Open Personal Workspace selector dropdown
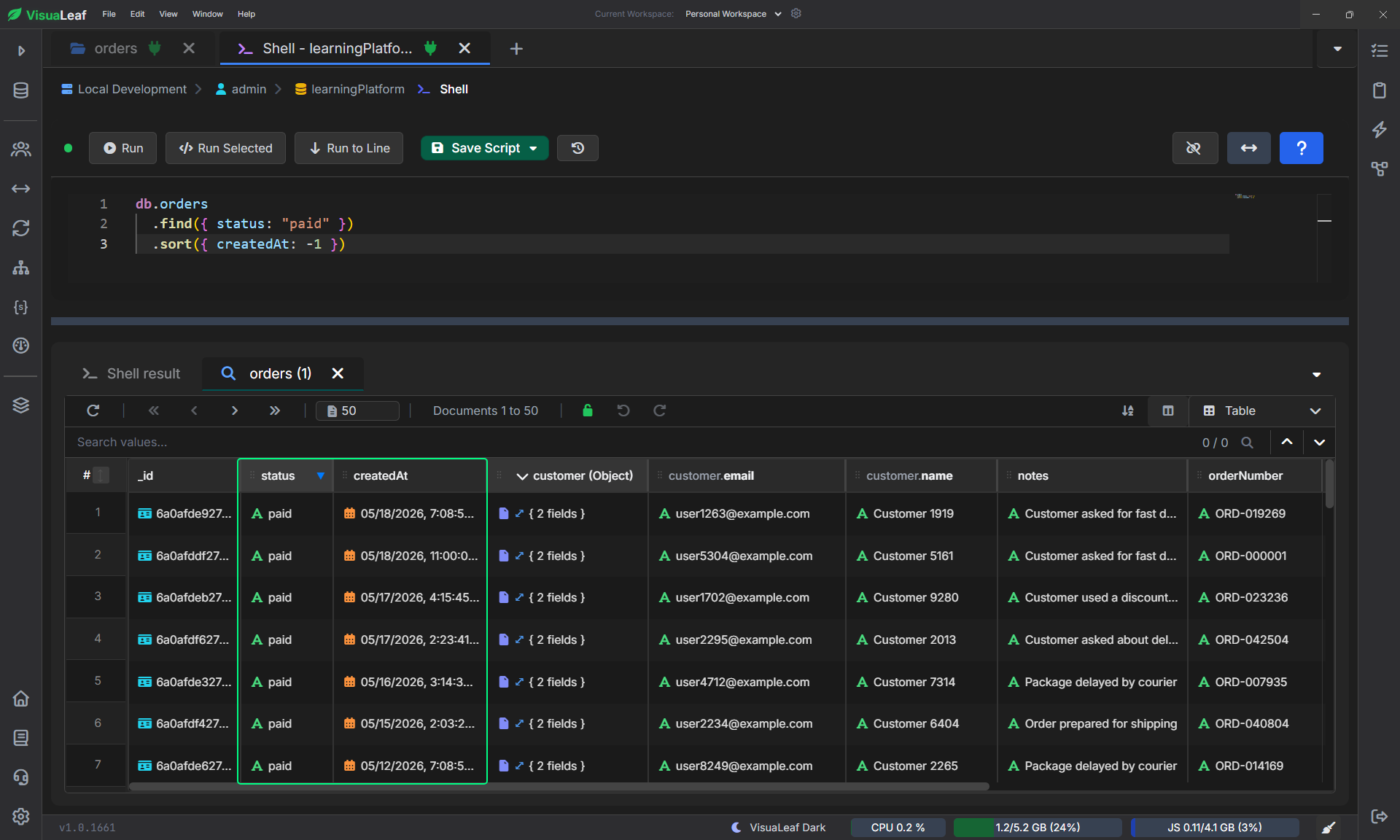This screenshot has height=840, width=1400. (733, 14)
